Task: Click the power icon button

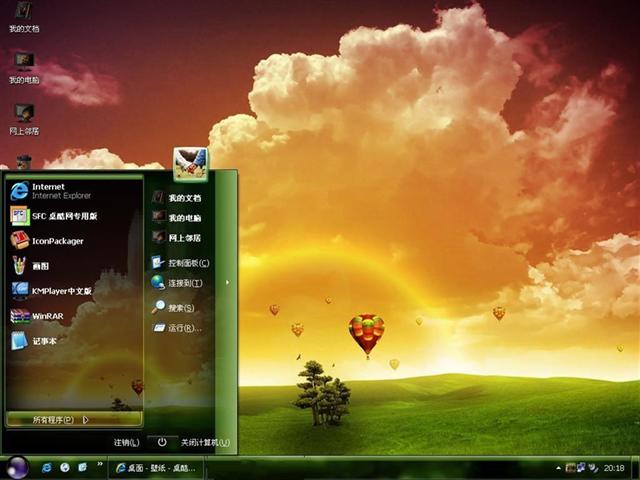Action: coord(162,442)
